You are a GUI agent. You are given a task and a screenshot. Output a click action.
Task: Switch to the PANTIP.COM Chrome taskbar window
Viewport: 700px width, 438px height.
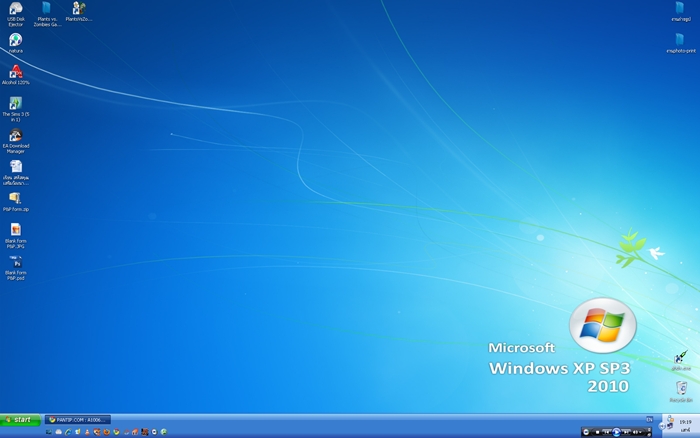point(78,420)
